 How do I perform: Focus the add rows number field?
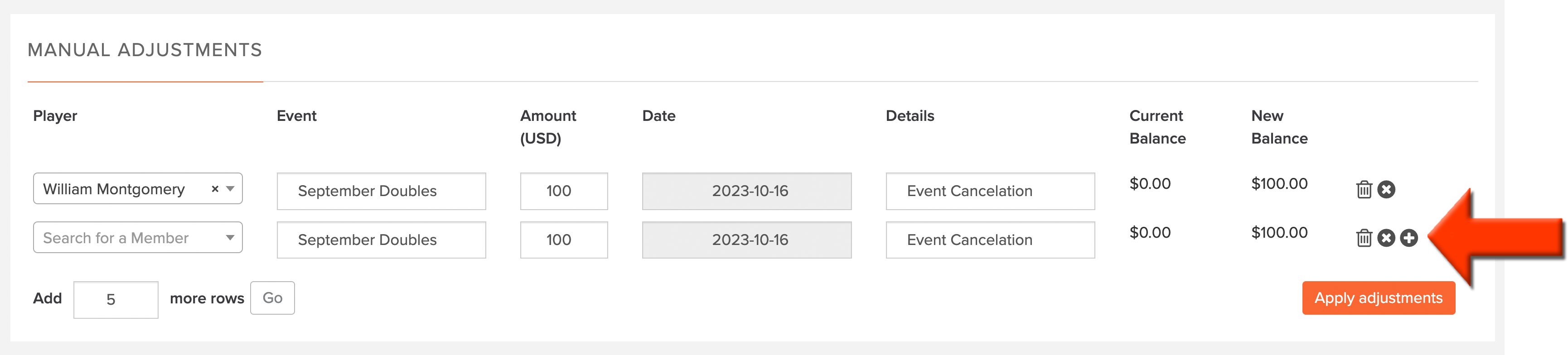[116, 299]
